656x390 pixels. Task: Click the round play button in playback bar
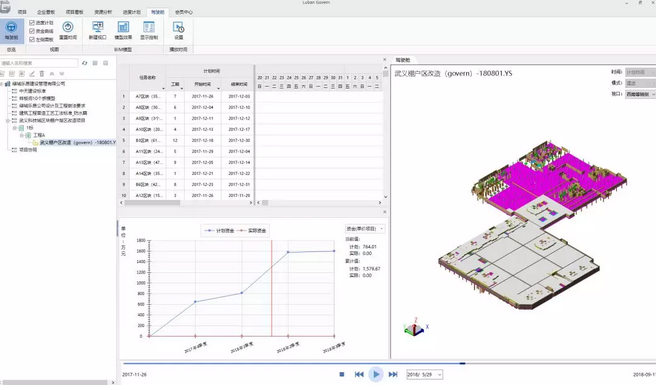[376, 375]
